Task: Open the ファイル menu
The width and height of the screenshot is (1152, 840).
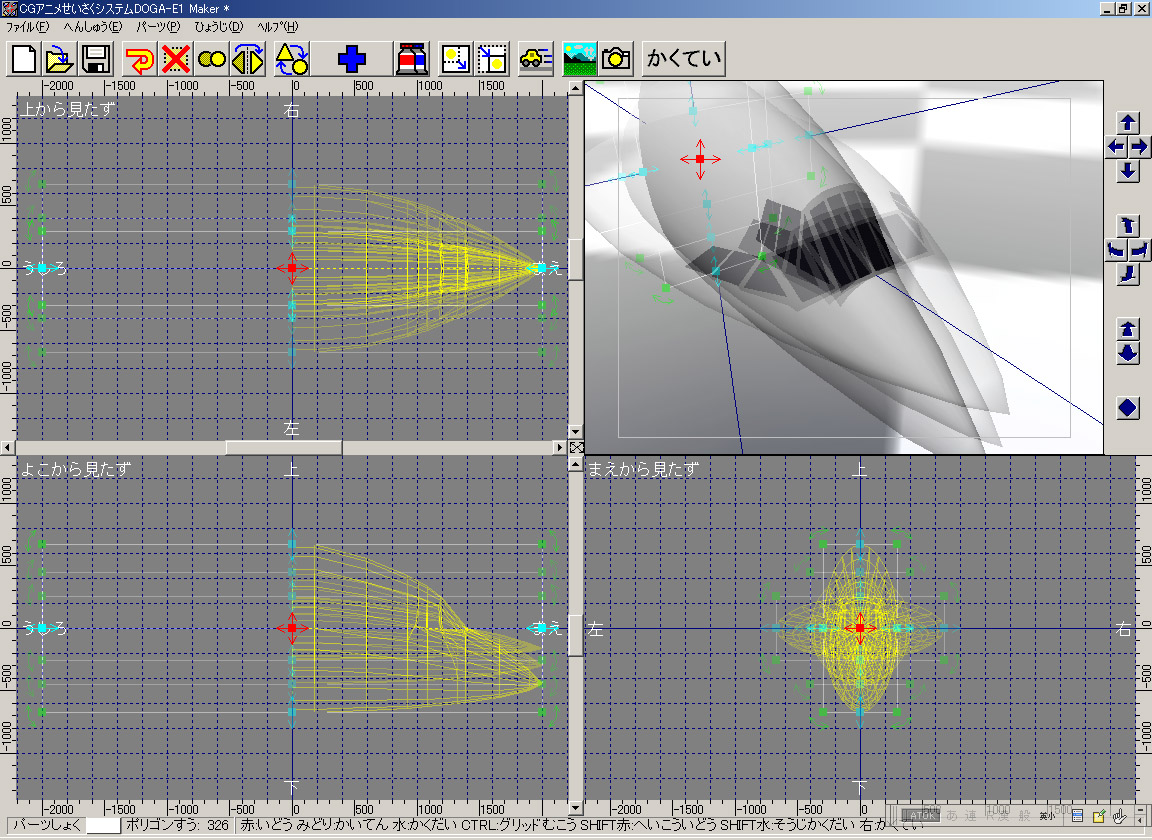Action: pos(27,26)
